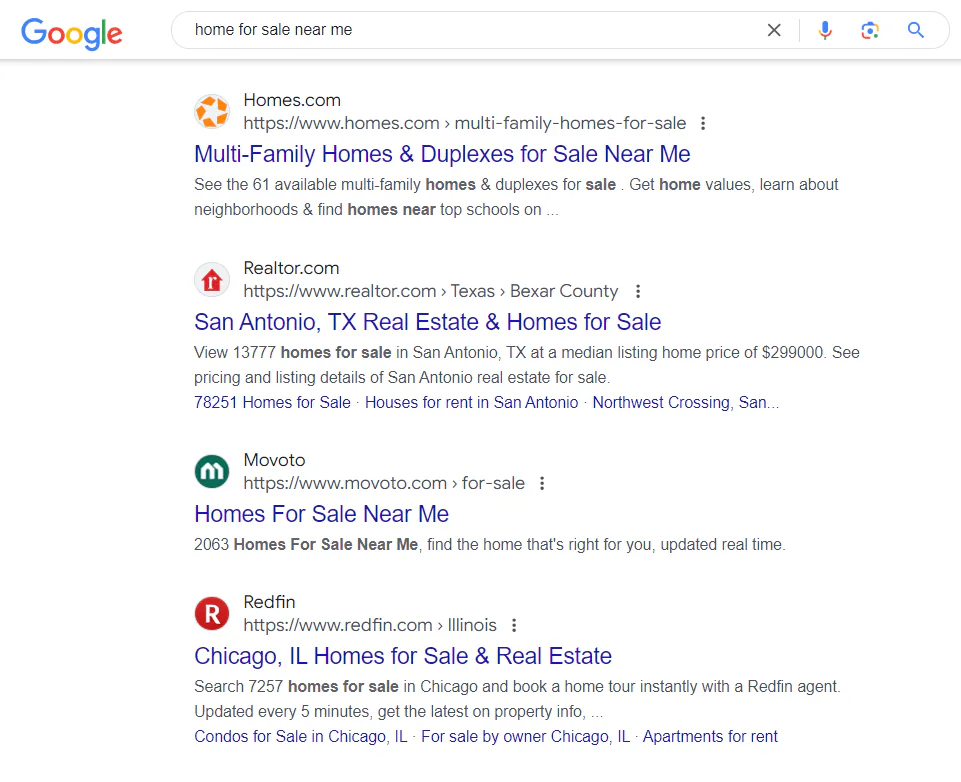Click snippet '2063 Homes For Sale Near Me'
This screenshot has width=961, height=782.
pos(490,544)
